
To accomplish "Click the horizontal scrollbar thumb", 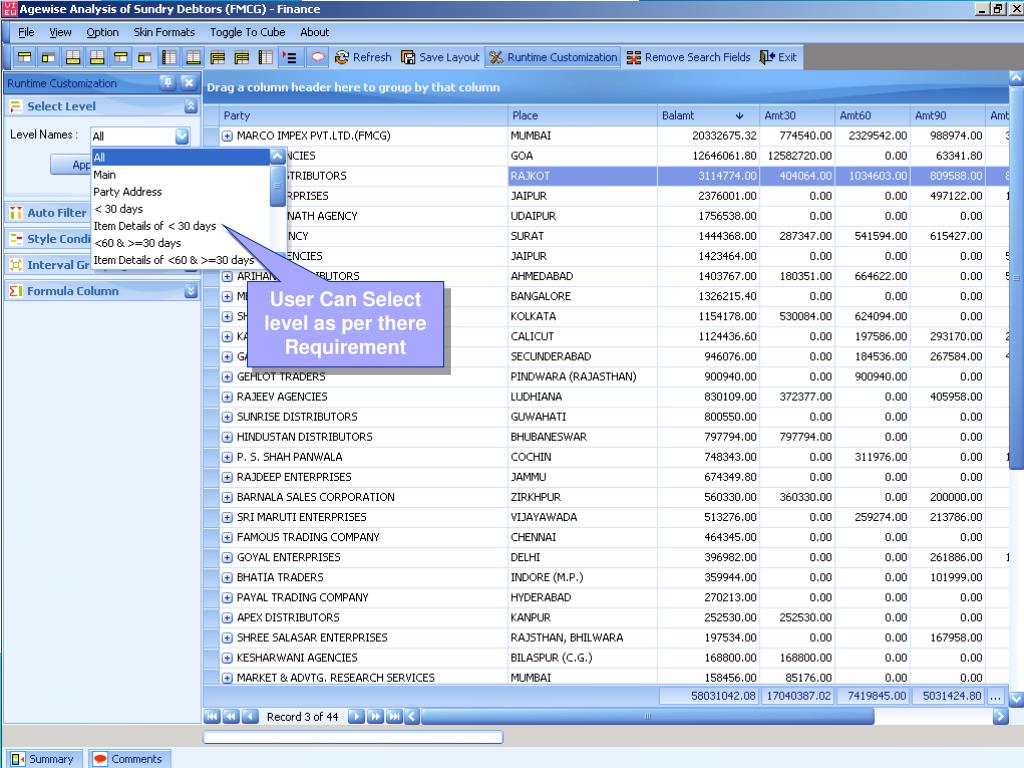I will coord(647,716).
